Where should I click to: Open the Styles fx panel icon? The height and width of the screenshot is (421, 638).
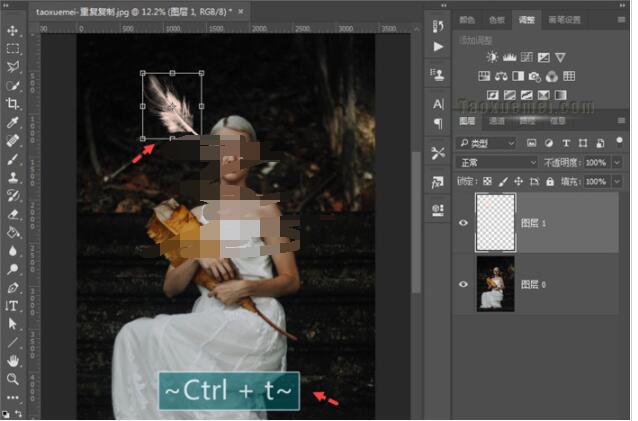coord(438,183)
